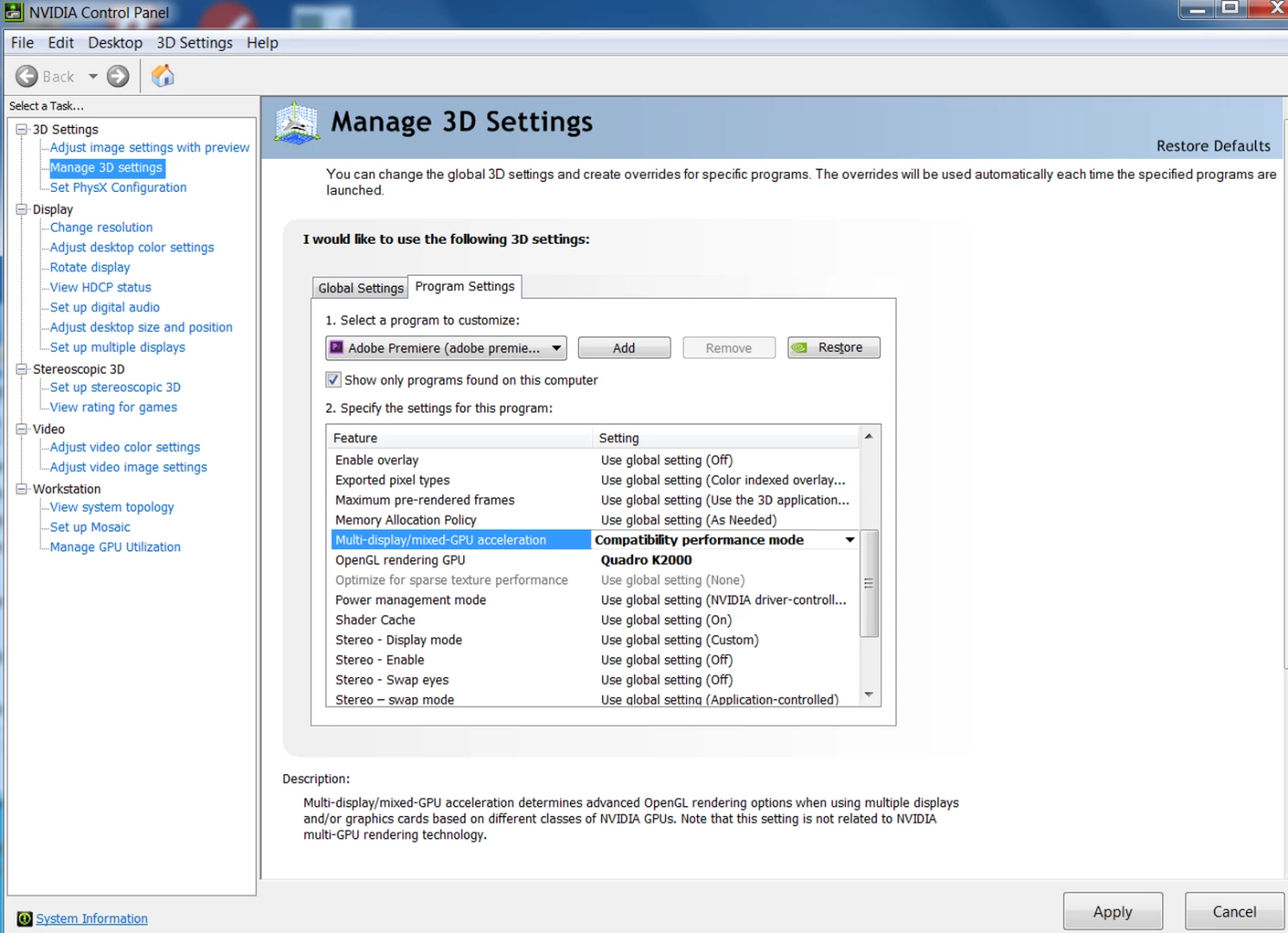1288x933 pixels.
Task: Select the Program Settings tab
Action: (465, 286)
